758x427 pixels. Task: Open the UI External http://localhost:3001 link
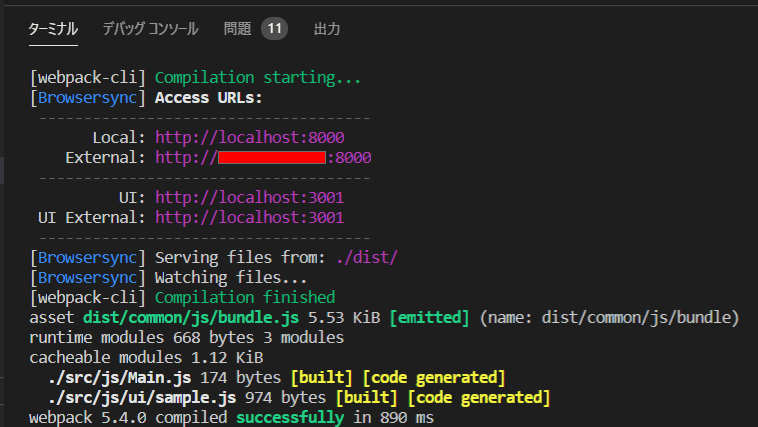[249, 218]
